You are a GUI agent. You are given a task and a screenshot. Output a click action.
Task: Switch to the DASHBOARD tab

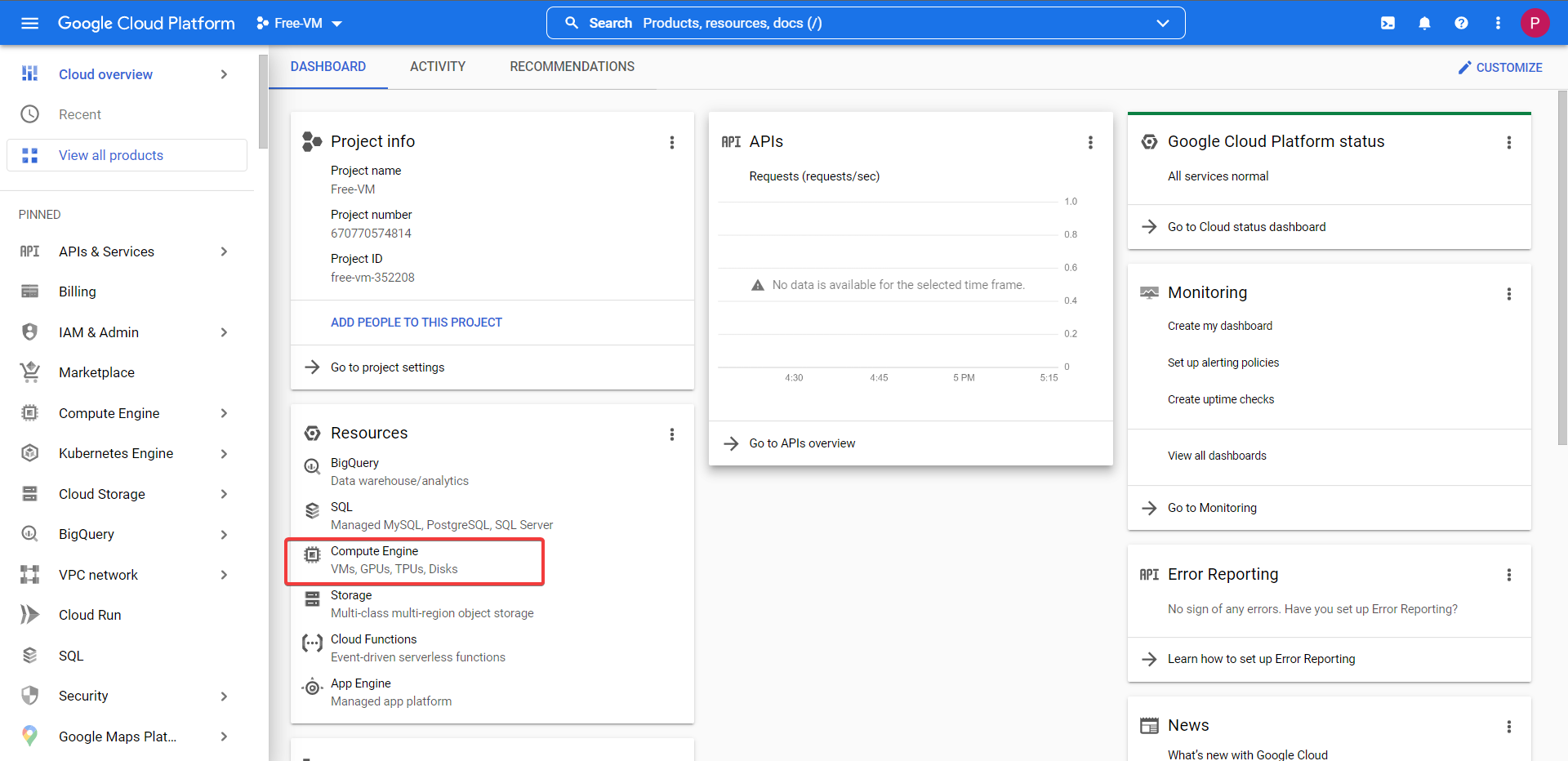[328, 66]
